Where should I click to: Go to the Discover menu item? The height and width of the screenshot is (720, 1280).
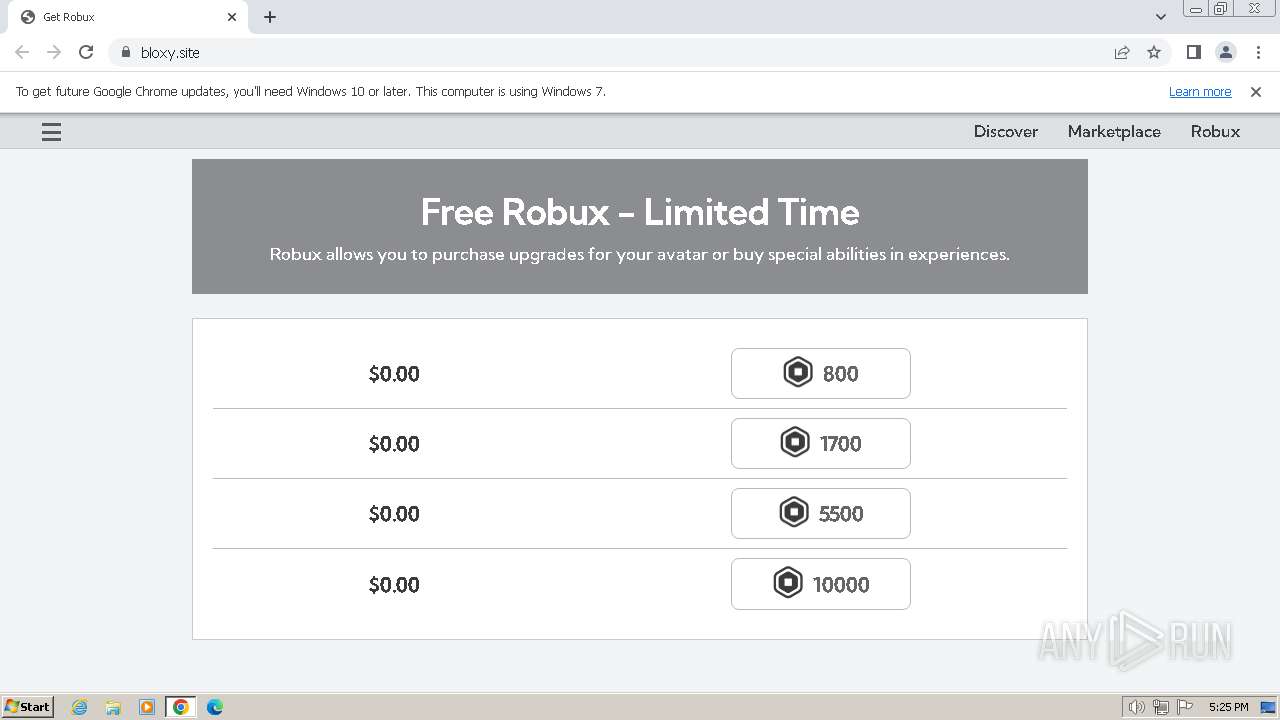(1005, 131)
